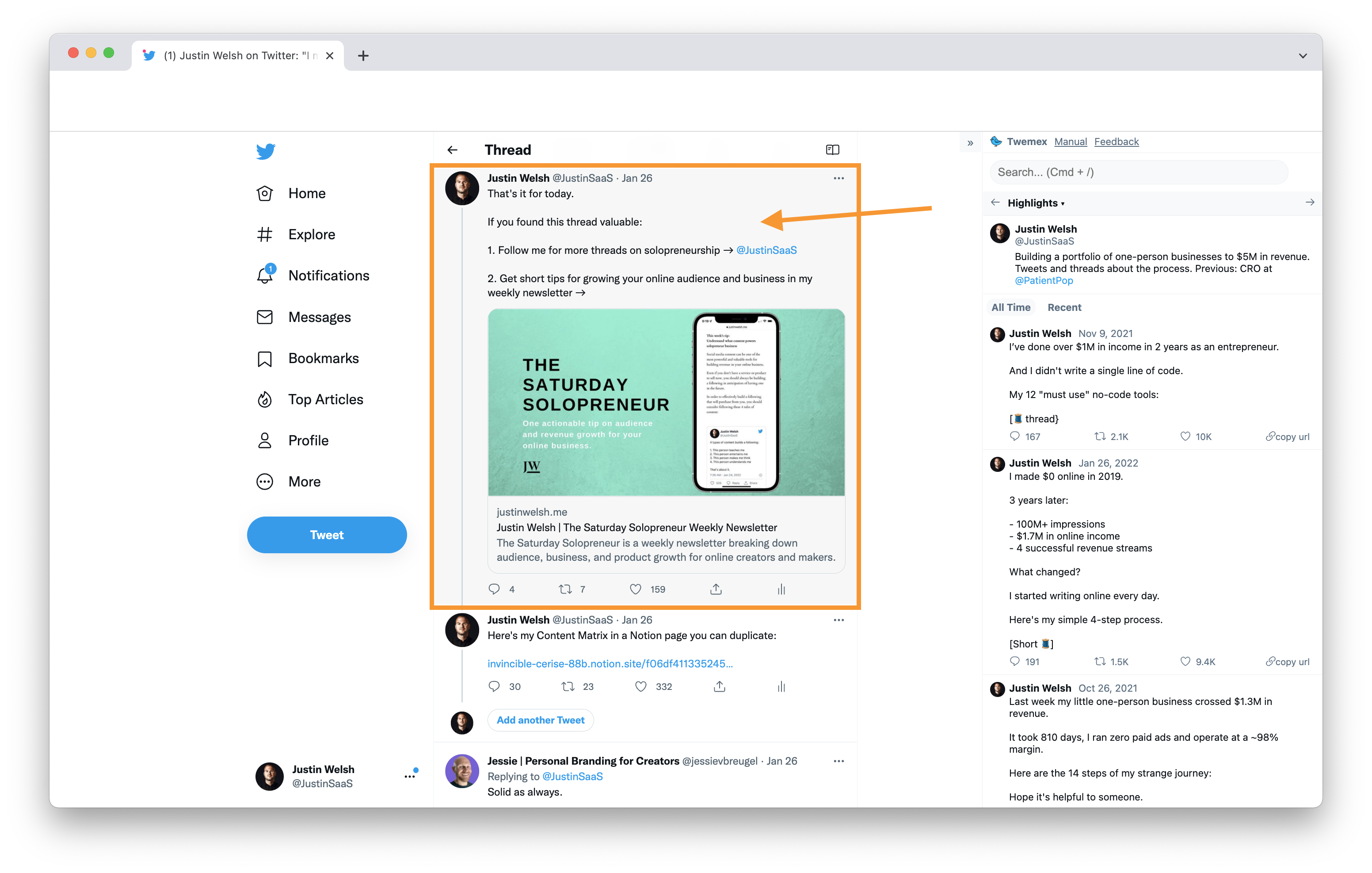Switch to the Recent highlights tab
This screenshot has height=873, width=1372.
pyautogui.click(x=1064, y=307)
